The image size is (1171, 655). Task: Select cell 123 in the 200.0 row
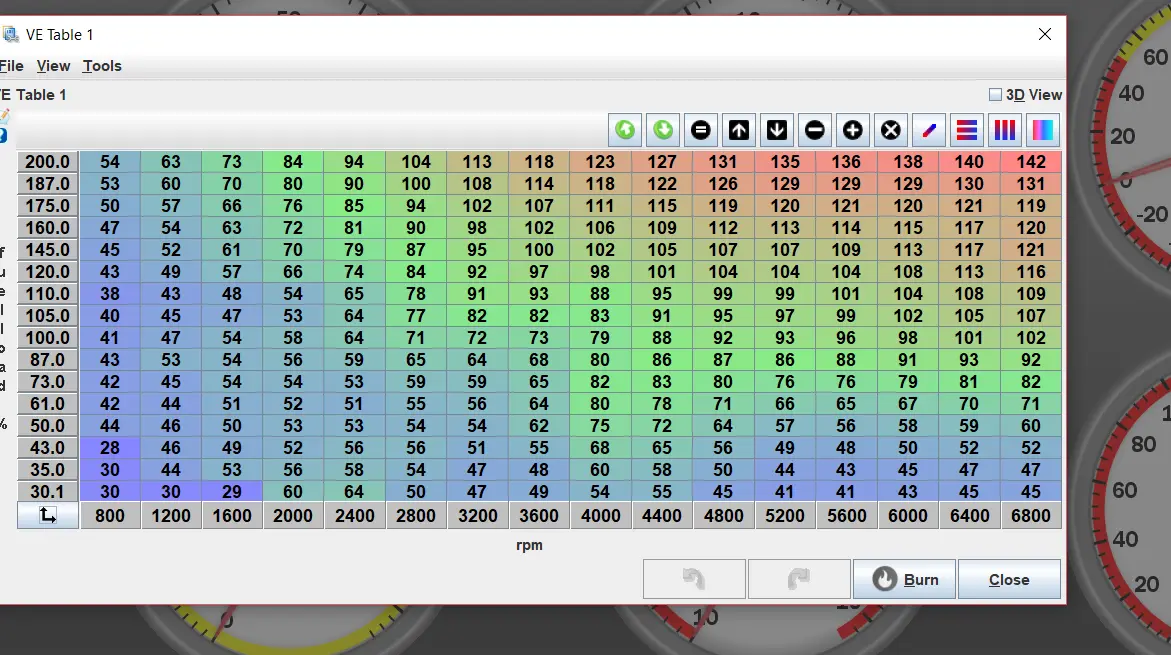[600, 162]
